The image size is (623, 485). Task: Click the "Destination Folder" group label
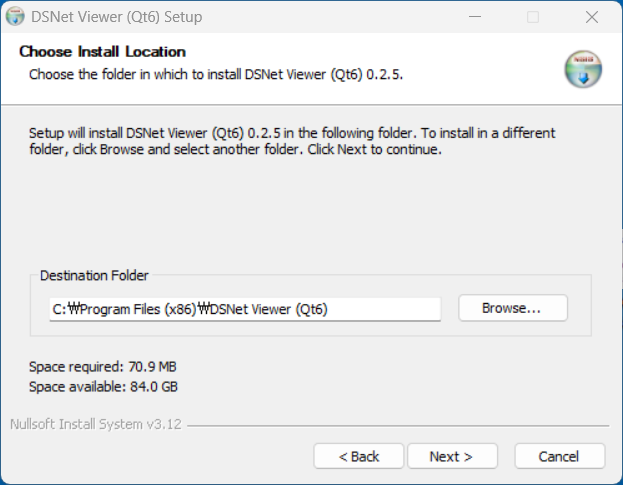point(94,275)
